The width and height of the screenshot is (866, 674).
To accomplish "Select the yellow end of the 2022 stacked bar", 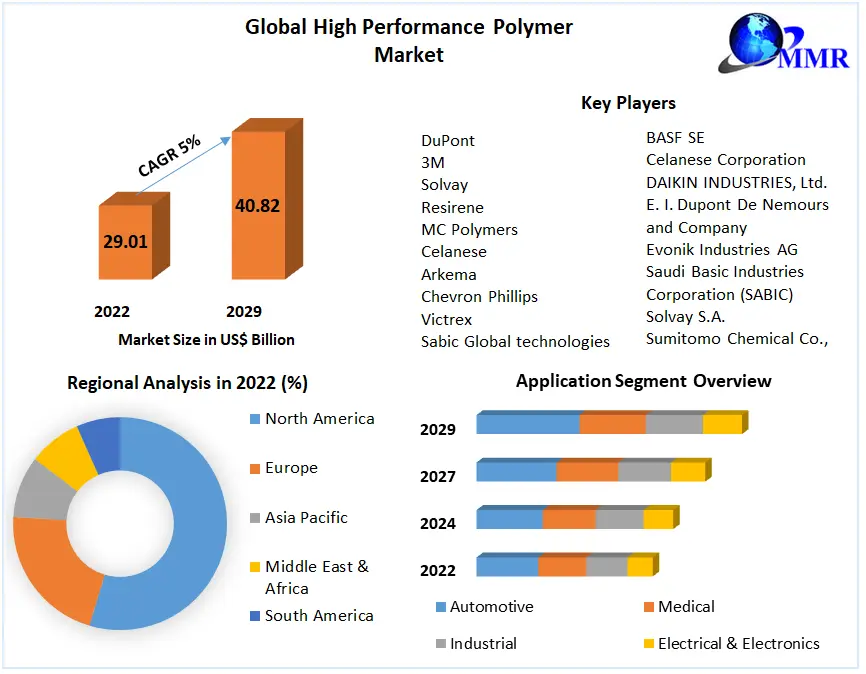I will (639, 567).
